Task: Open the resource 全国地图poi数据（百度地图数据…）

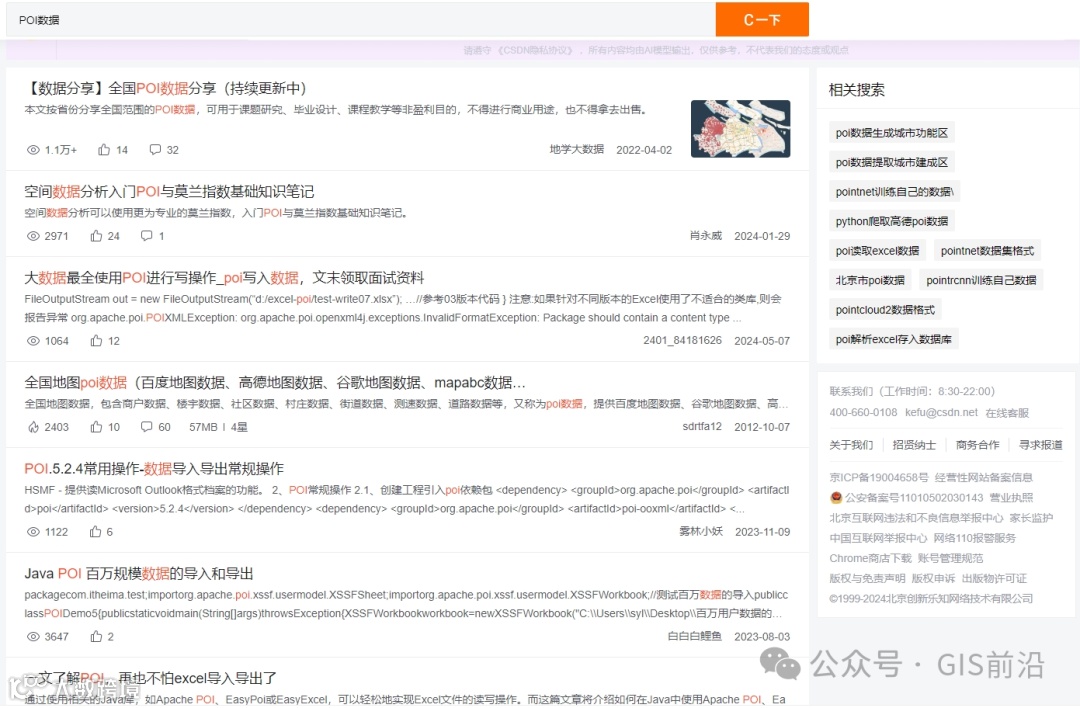Action: click(275, 382)
